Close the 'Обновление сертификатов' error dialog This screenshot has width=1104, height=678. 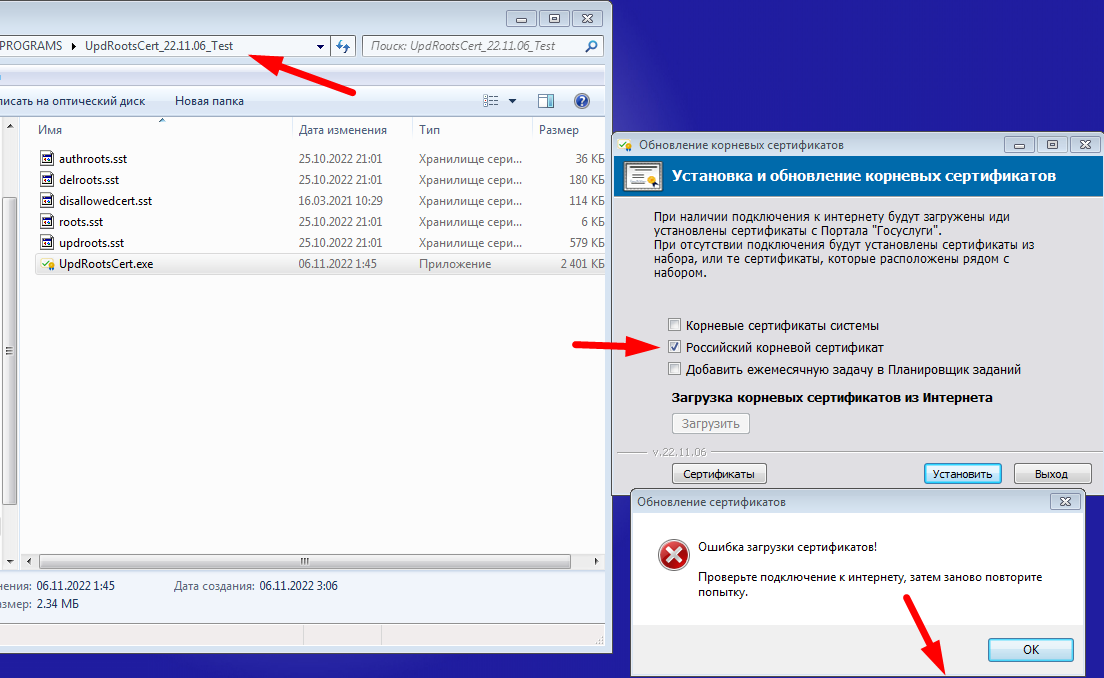[1065, 501]
